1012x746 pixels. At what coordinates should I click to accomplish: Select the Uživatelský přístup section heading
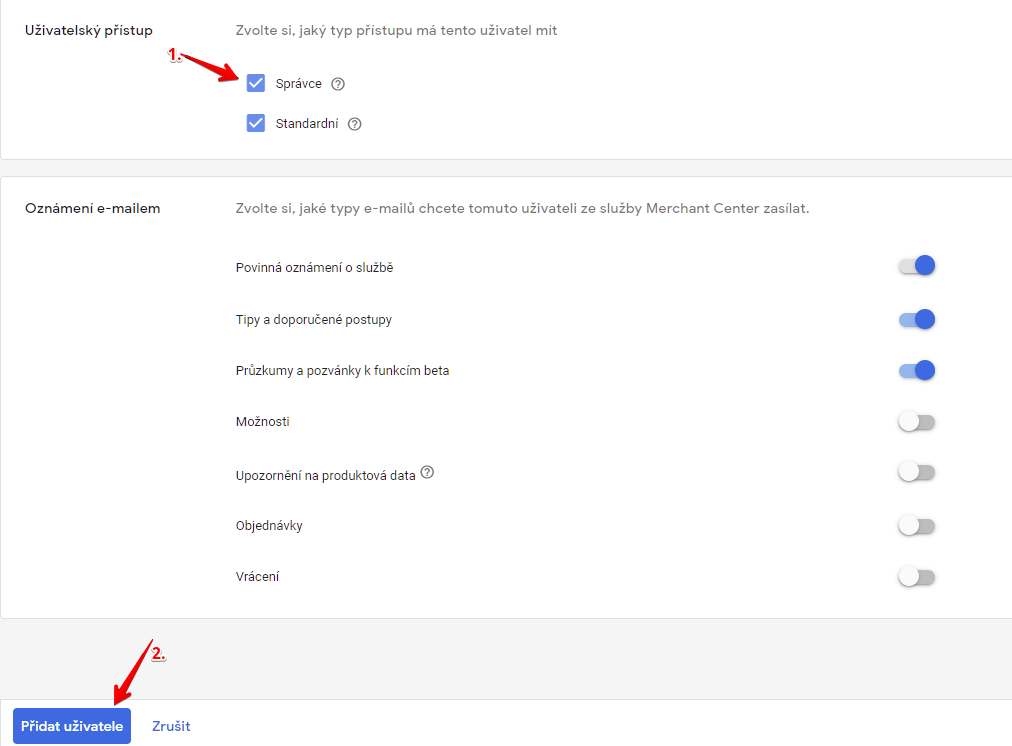89,31
